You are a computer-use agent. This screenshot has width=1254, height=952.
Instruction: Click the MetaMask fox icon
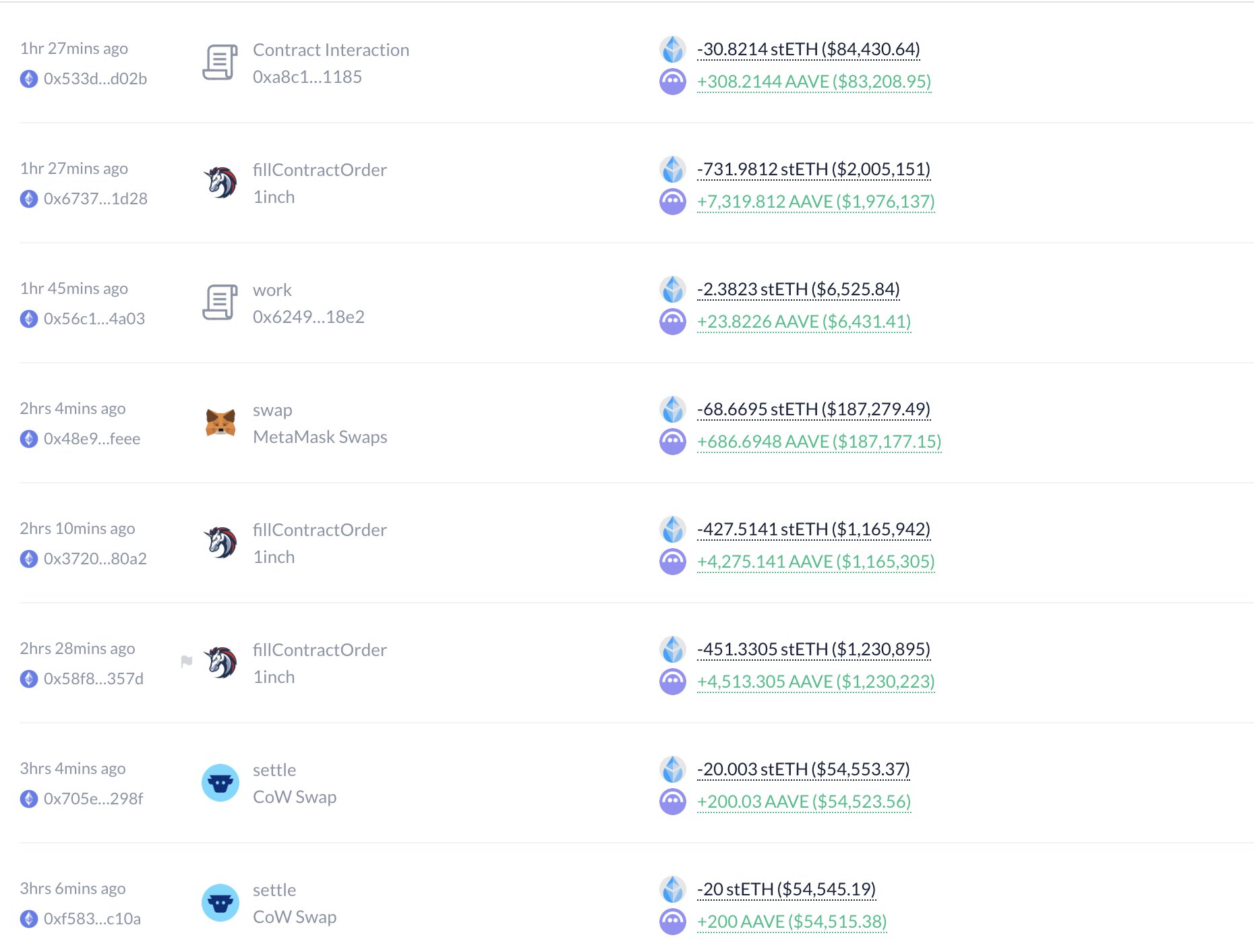[x=220, y=423]
